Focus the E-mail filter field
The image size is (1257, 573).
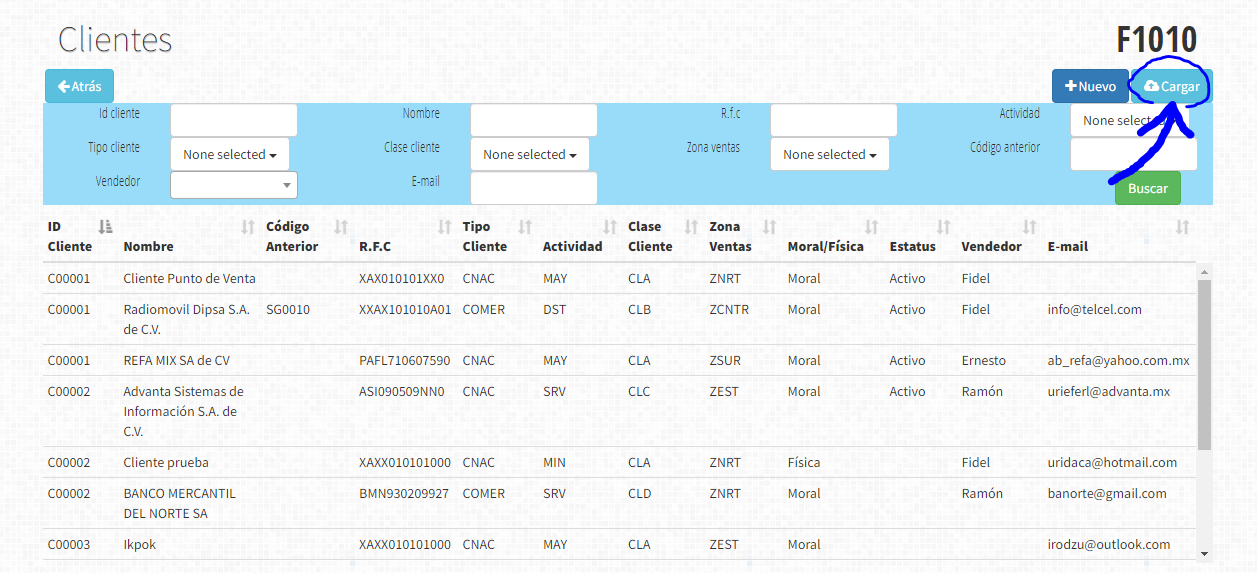[534, 188]
